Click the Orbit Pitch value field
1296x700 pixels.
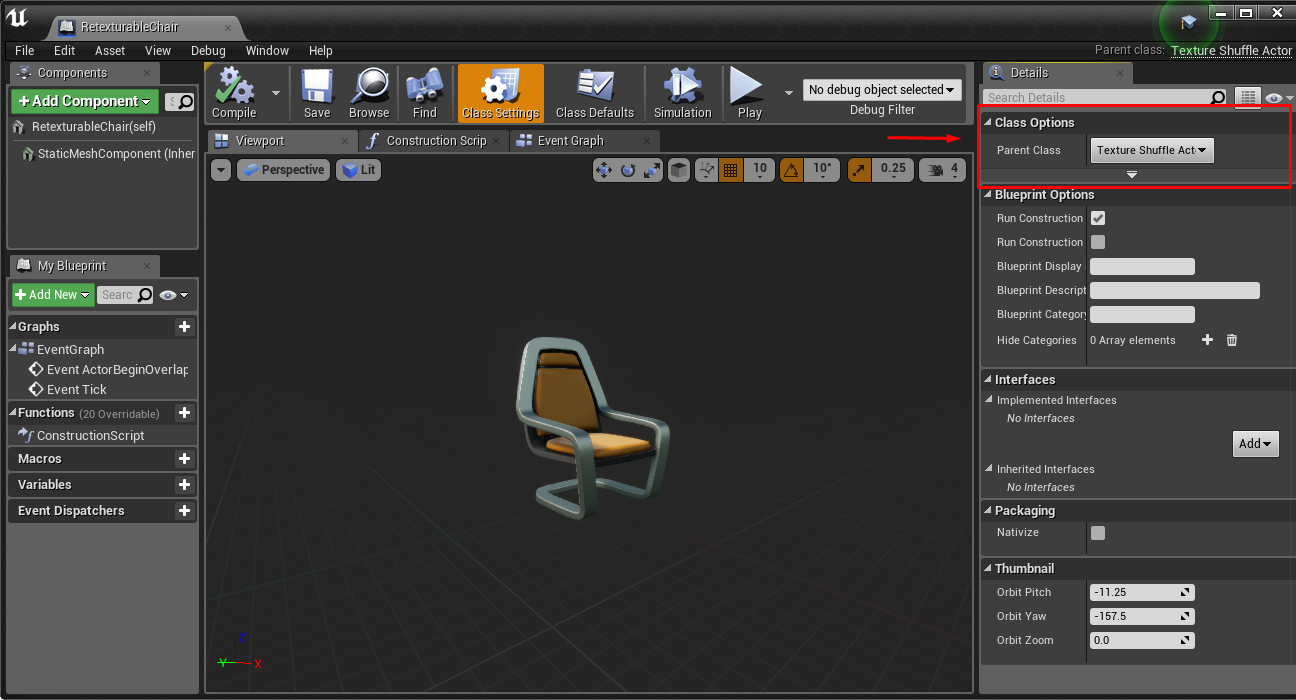(x=1141, y=592)
